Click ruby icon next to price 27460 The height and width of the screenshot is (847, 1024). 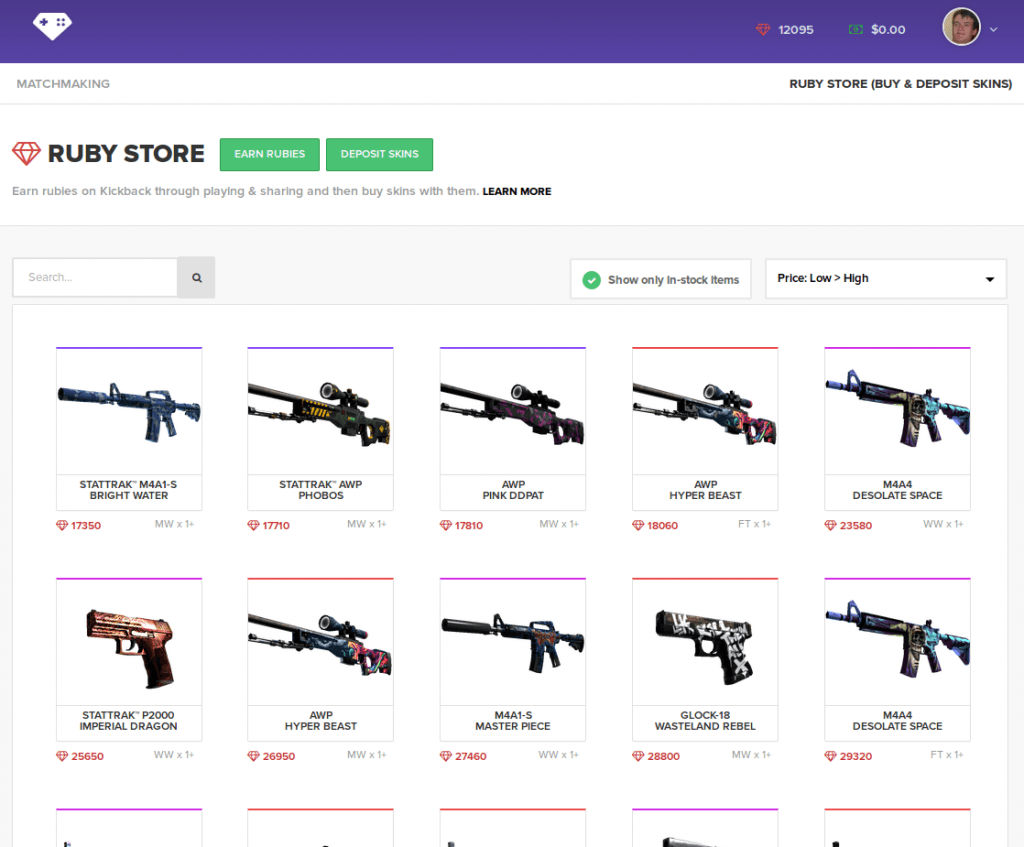(x=446, y=756)
